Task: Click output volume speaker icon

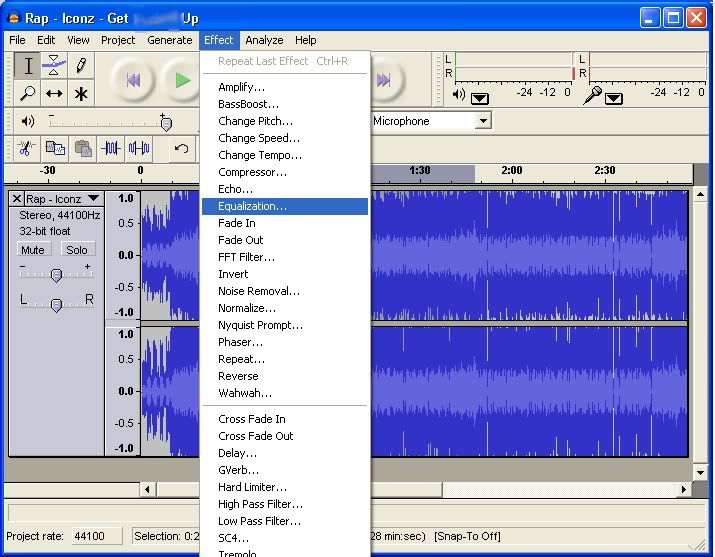Action: point(28,121)
